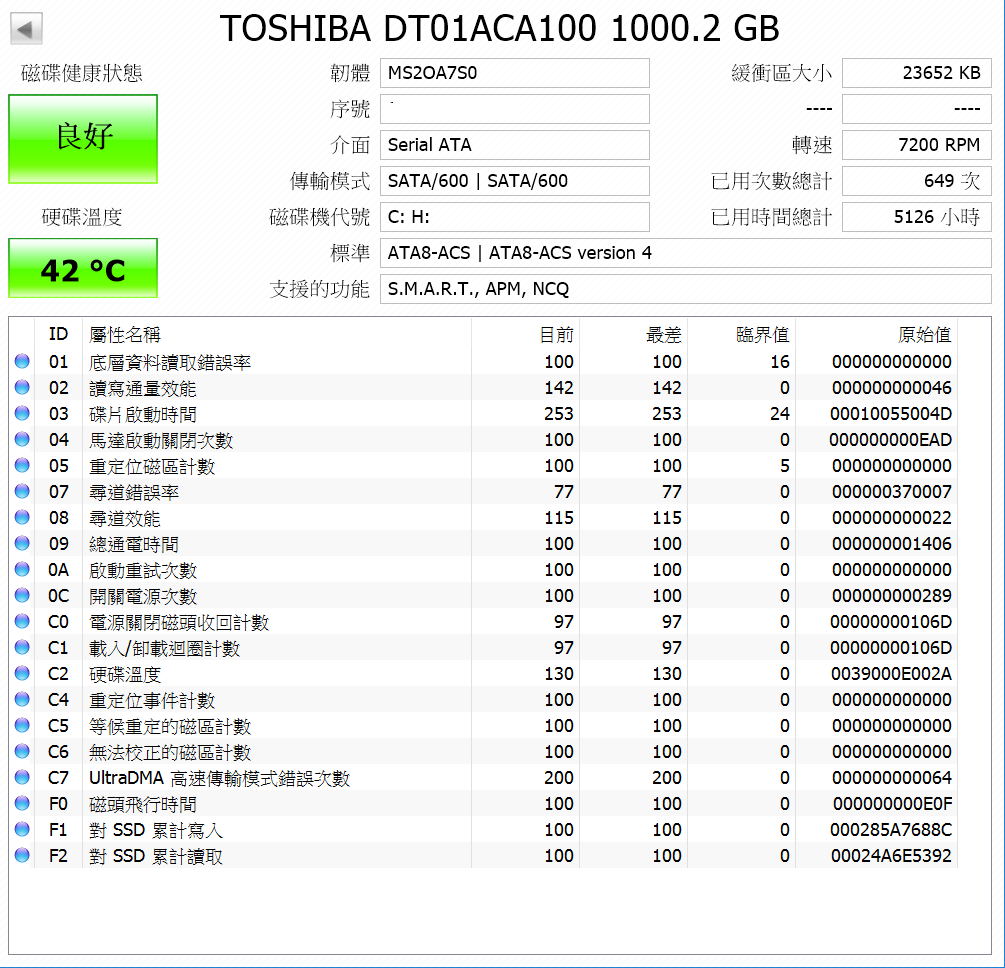Viewport: 1005px width, 968px height.
Task: Click the status orb for ID 0C
Action: pos(22,595)
